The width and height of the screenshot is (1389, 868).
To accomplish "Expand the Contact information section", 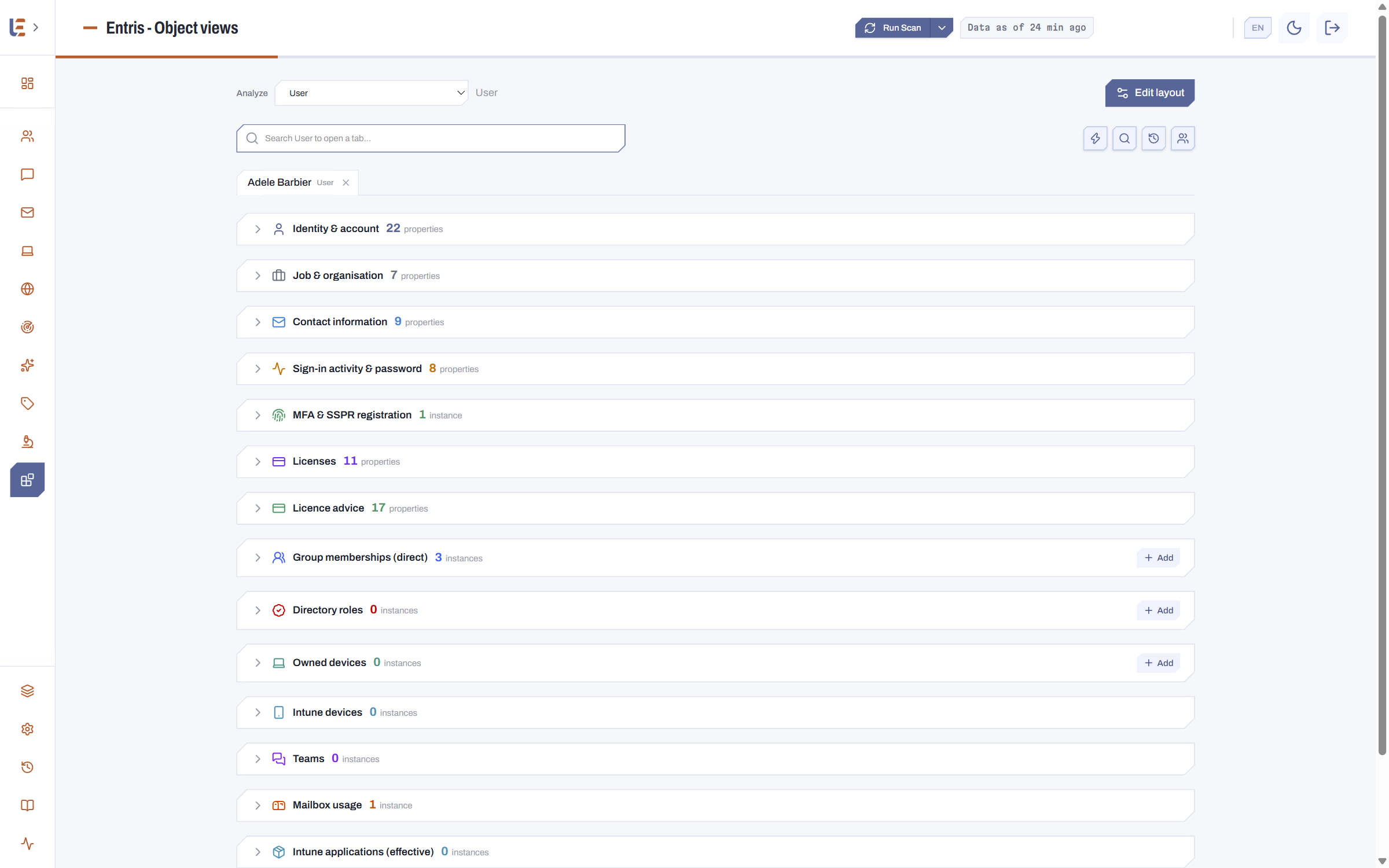I will (x=715, y=322).
